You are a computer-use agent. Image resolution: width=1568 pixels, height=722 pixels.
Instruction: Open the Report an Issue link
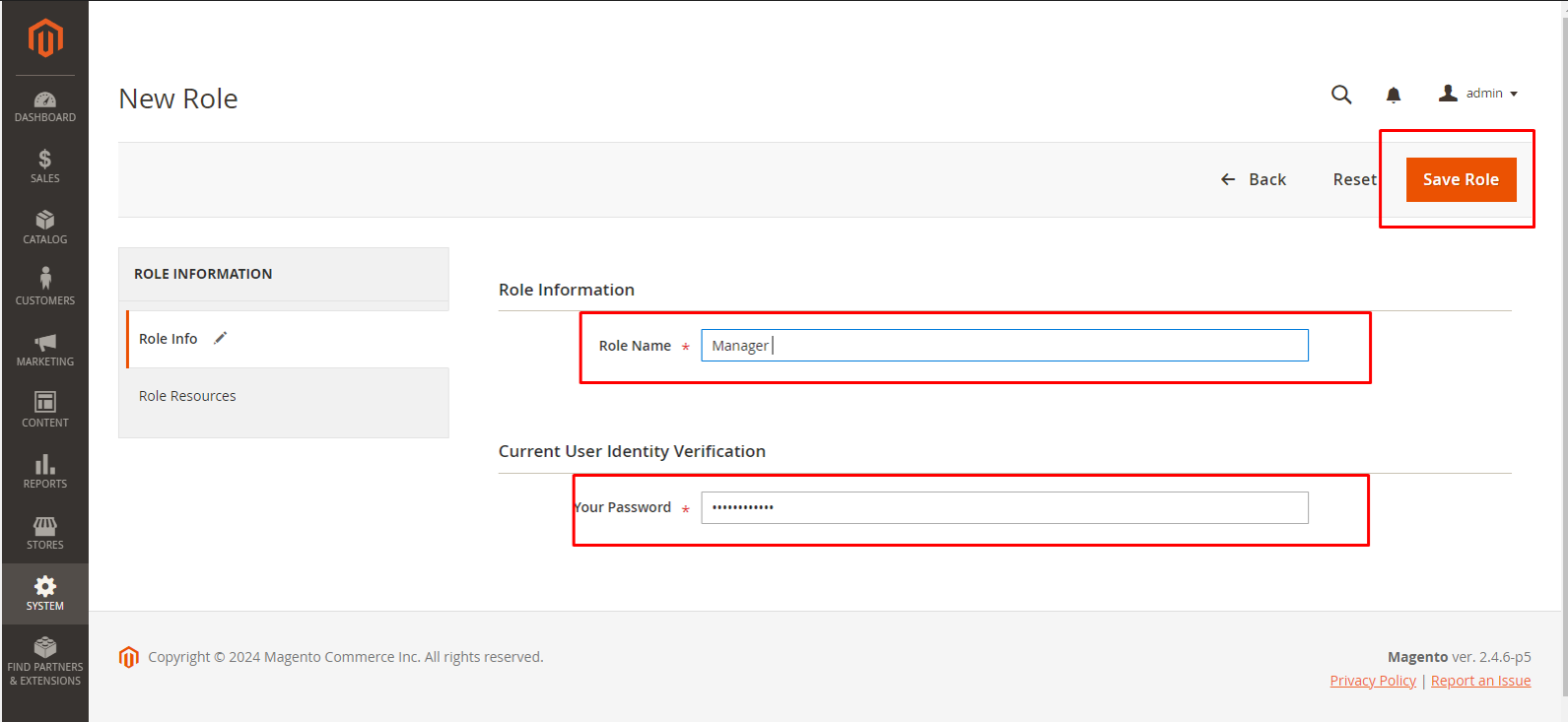coord(1480,681)
